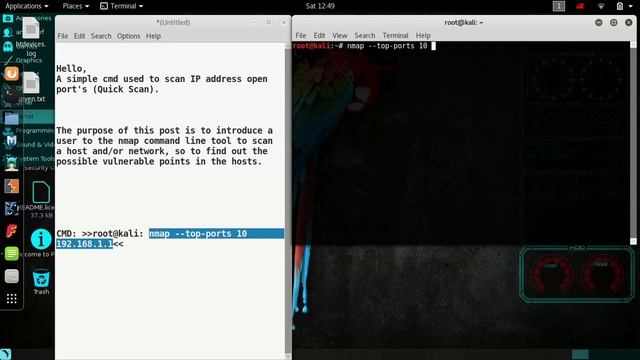Click the Wi-Fi network status icon
640x360 pixels.
[600, 6]
